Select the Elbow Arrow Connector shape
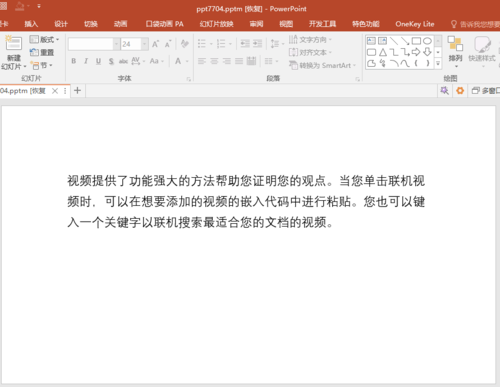Viewport: 500px width, 387px height. [405, 52]
